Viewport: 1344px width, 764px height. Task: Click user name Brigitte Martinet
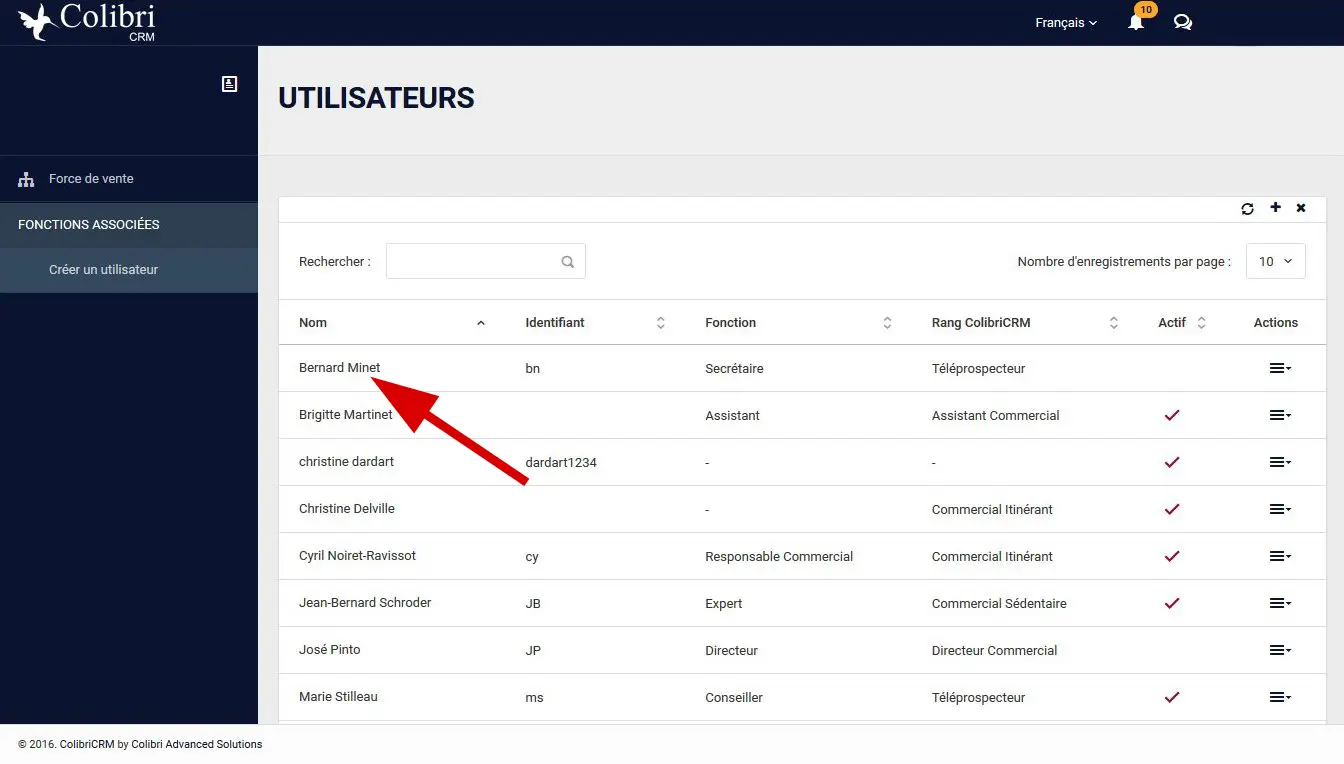pyautogui.click(x=346, y=415)
